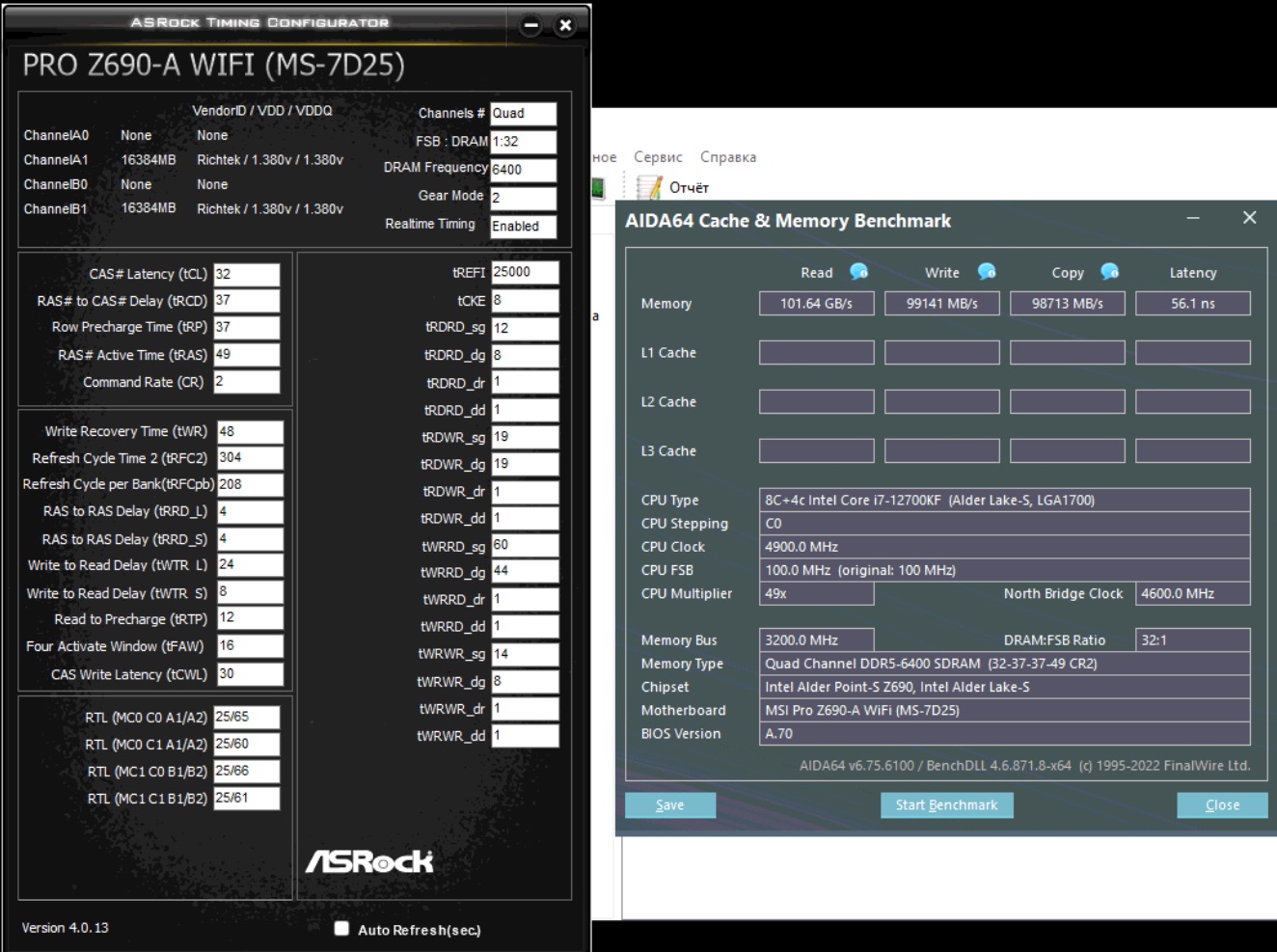Click the info icon next to Copy
This screenshot has width=1277, height=952.
1110,272
